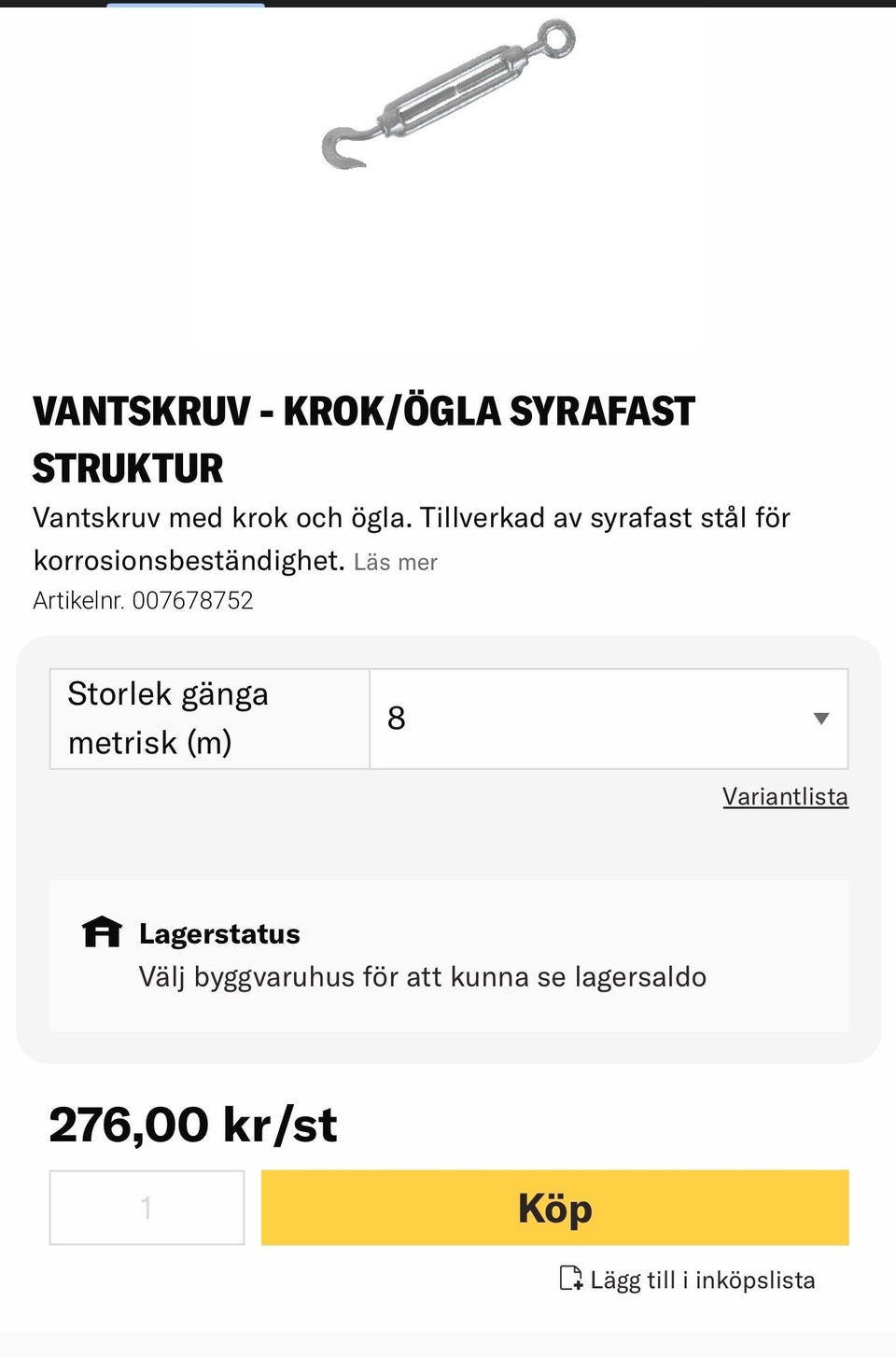896x1357 pixels.
Task: Click the warehouse icon next to Lagerstatus
Action: click(102, 931)
